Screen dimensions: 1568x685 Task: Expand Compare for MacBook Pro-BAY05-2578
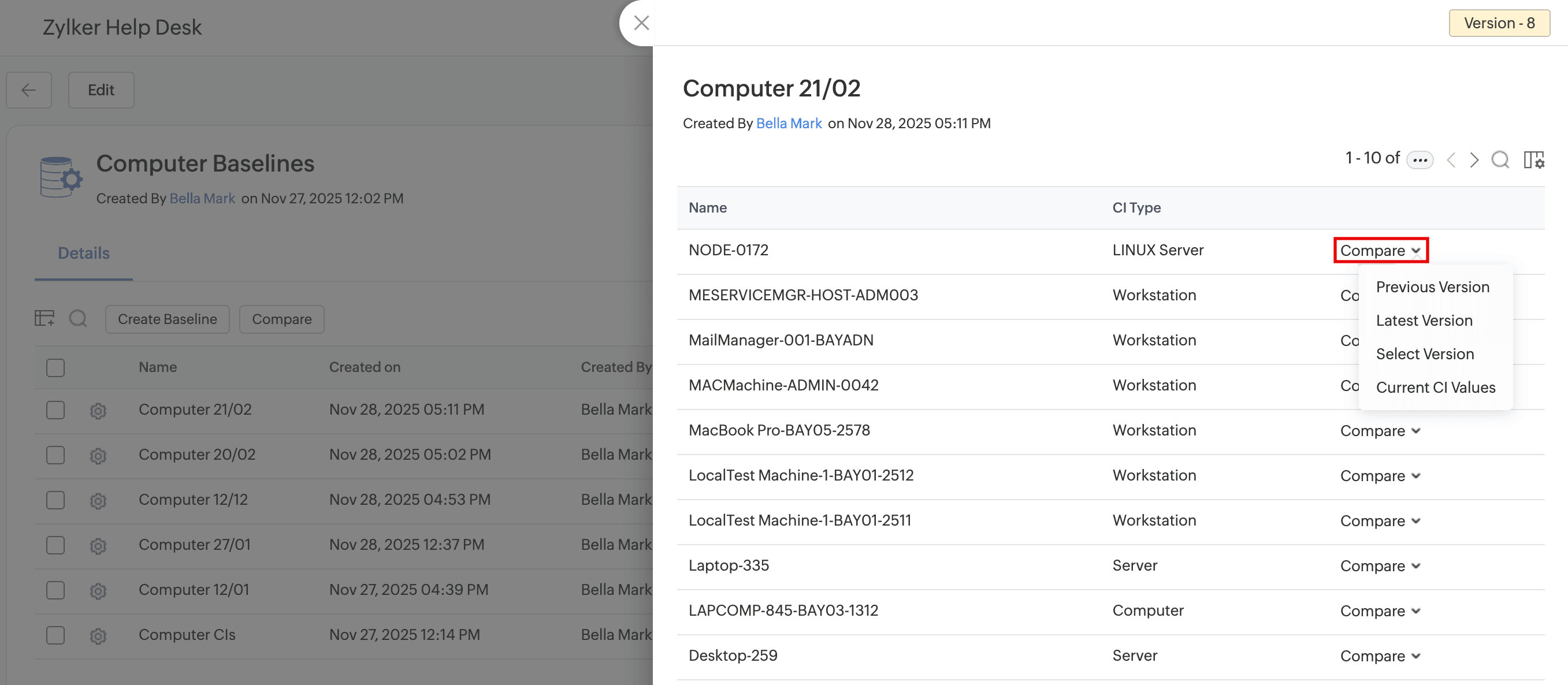[1379, 431]
